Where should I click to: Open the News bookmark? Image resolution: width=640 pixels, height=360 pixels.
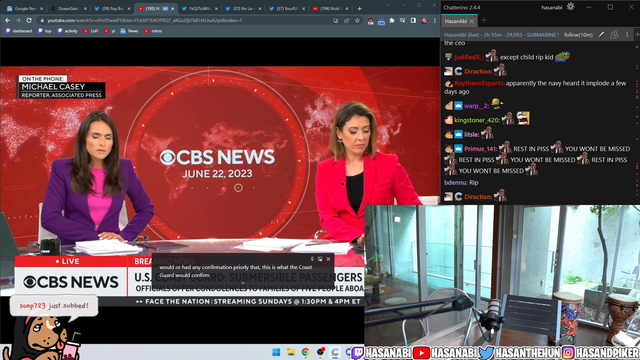129,31
